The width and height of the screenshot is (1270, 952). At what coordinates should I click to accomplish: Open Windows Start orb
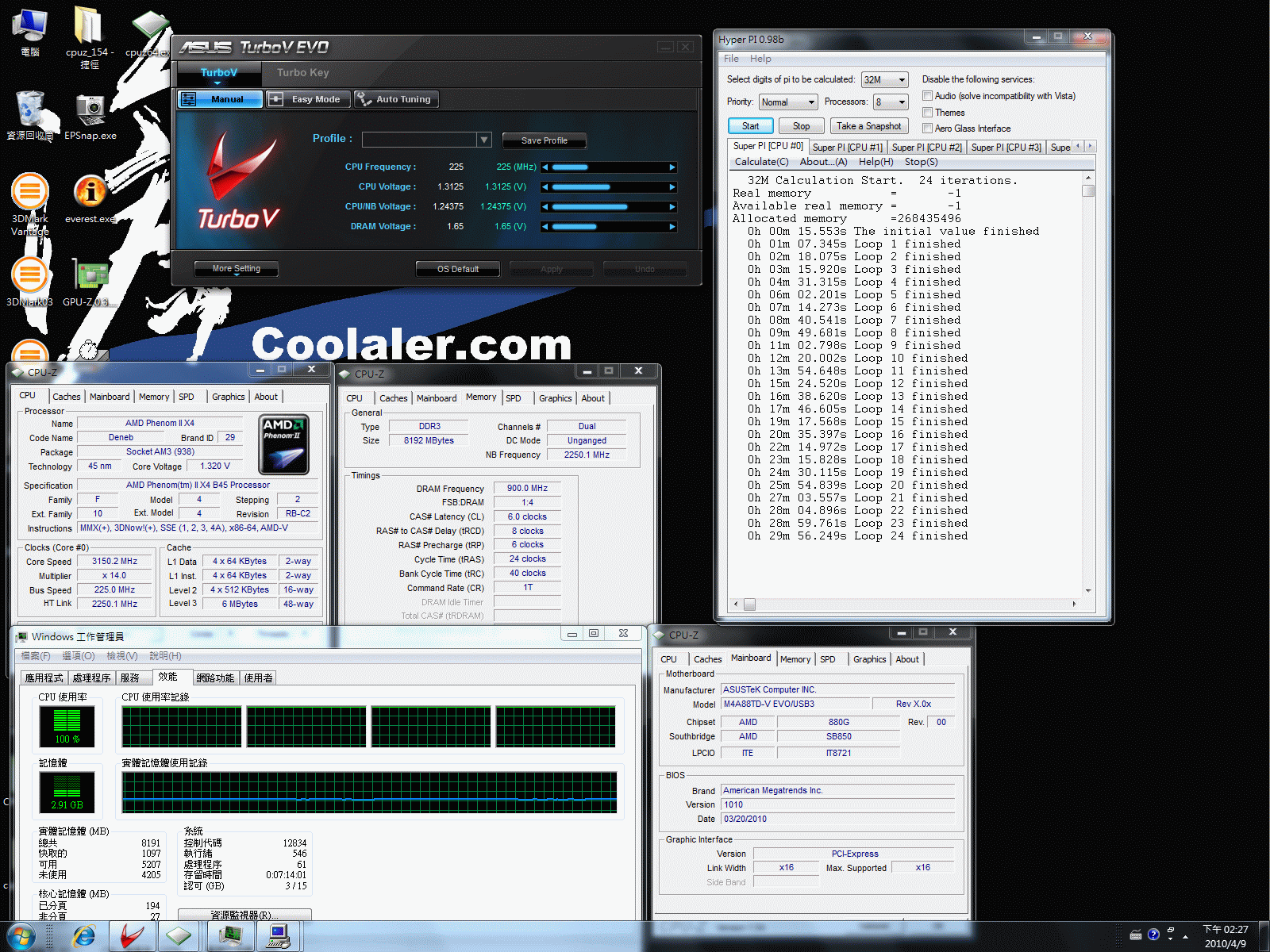click(x=21, y=937)
